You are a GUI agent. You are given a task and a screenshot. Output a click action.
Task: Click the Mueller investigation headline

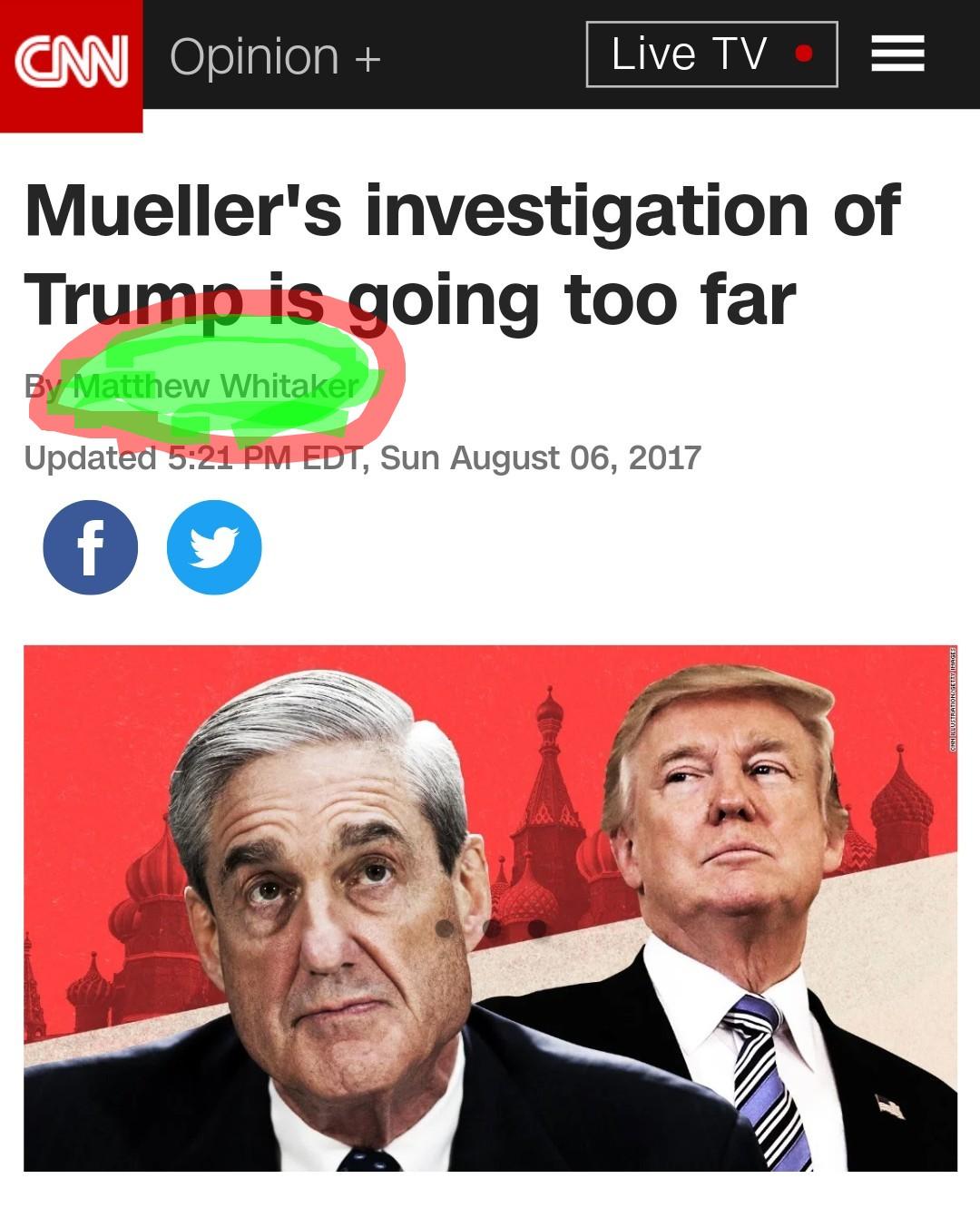click(463, 254)
